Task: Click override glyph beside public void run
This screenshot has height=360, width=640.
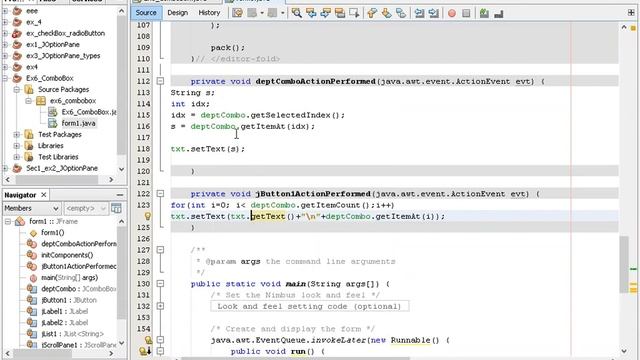Action: 145,351
